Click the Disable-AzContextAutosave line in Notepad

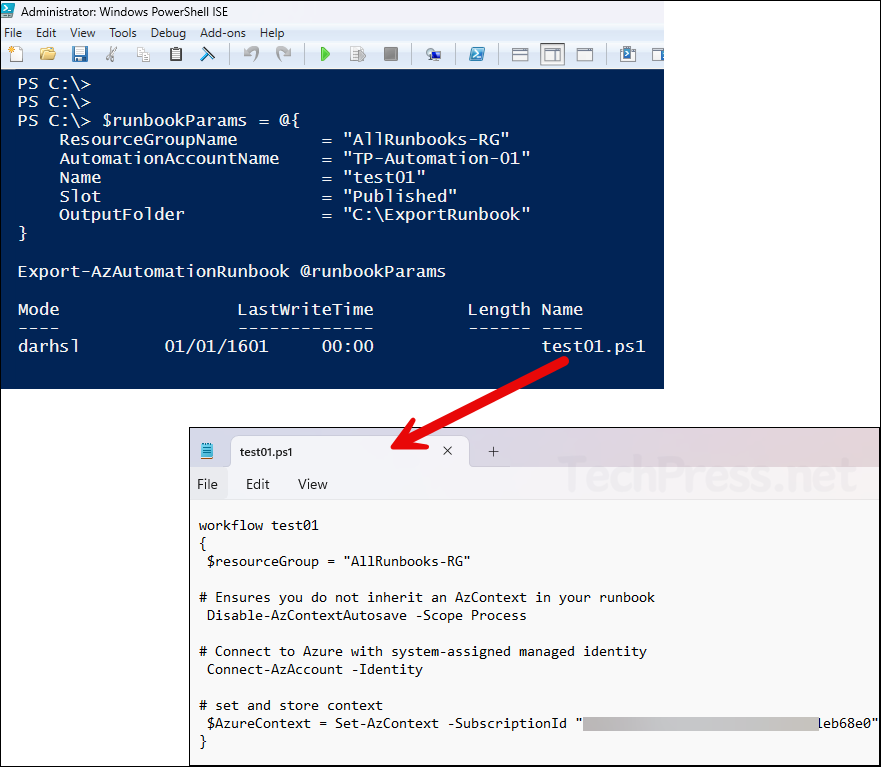[x=366, y=615]
